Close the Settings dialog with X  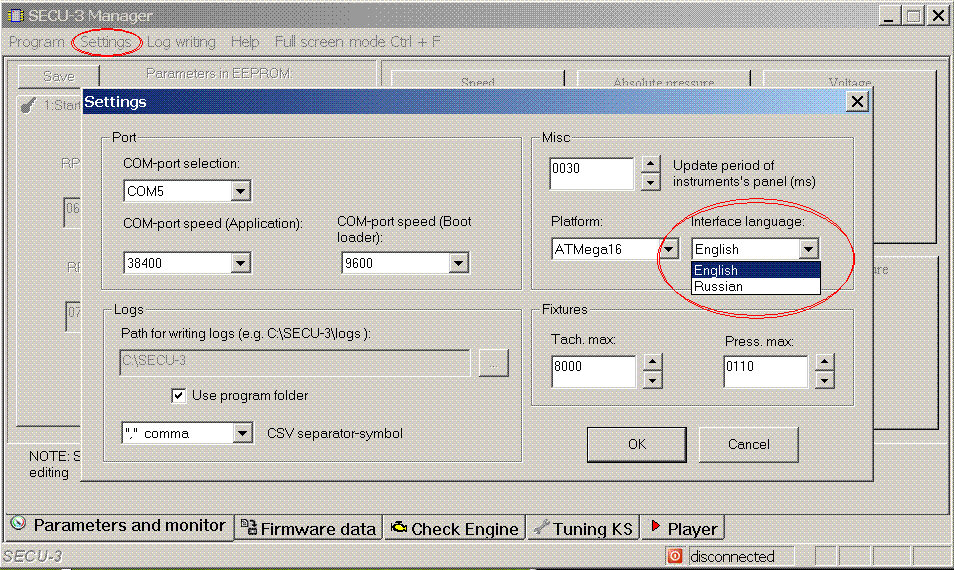tap(856, 102)
